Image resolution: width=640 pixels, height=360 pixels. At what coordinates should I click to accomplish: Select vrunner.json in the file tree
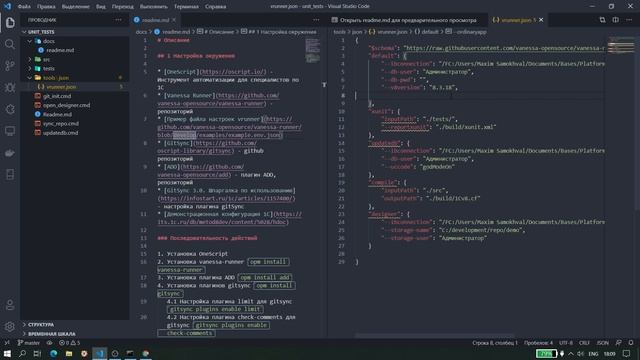(61, 87)
